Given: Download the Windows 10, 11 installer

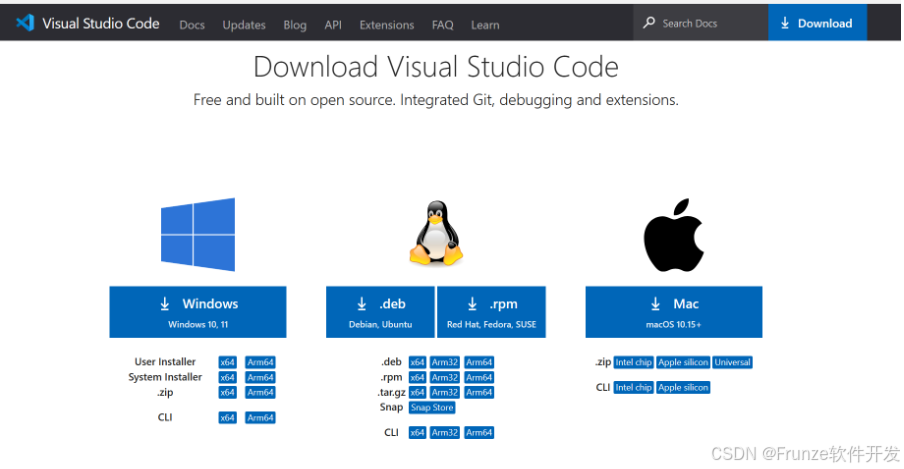Looking at the screenshot, I should (198, 312).
